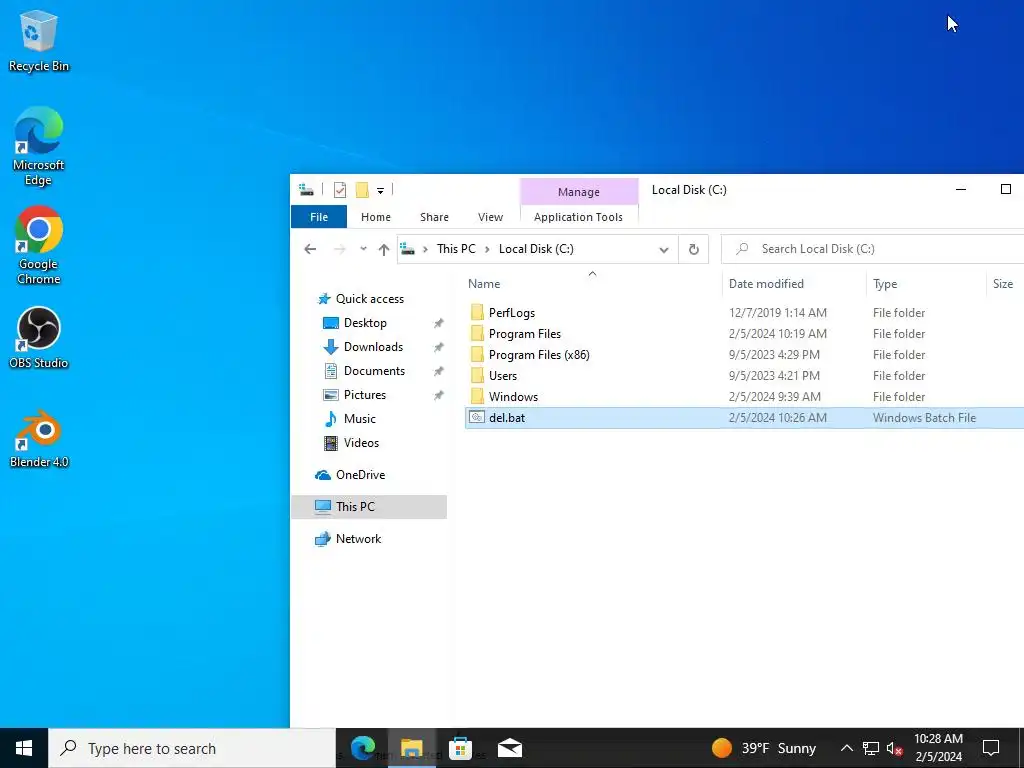Viewport: 1024px width, 768px height.
Task: Open Pictures in the navigation pane
Action: tap(364, 395)
